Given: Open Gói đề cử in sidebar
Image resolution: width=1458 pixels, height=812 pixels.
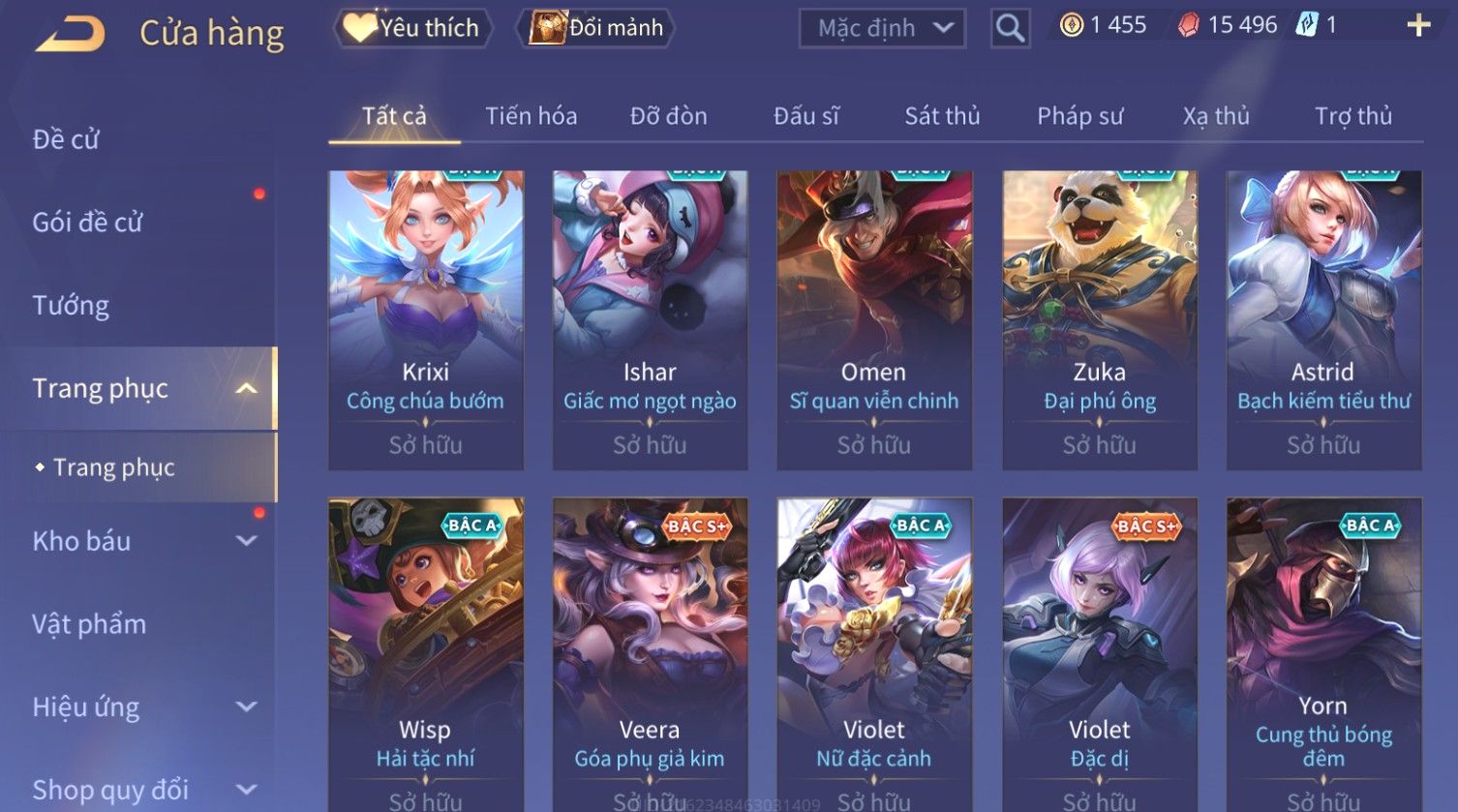Looking at the screenshot, I should point(87,223).
